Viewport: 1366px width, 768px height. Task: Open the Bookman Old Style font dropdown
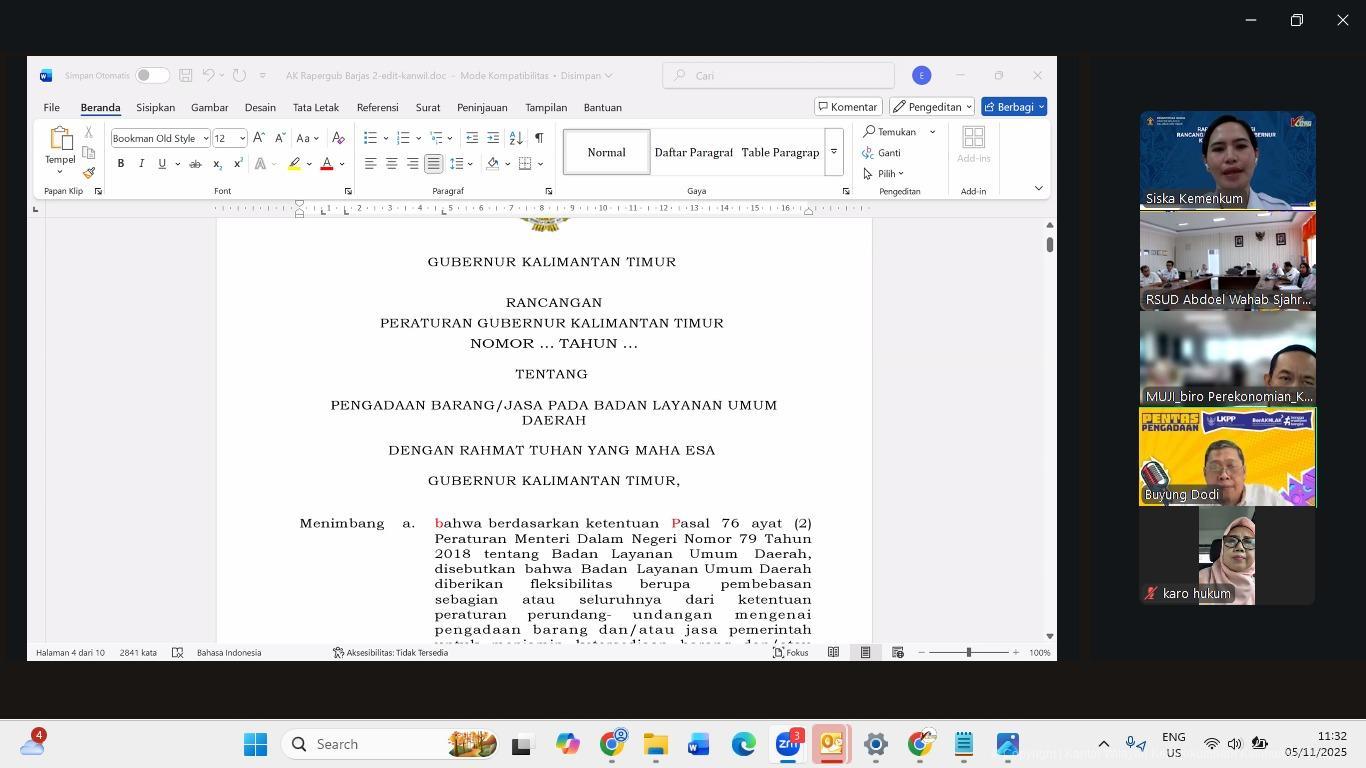206,139
